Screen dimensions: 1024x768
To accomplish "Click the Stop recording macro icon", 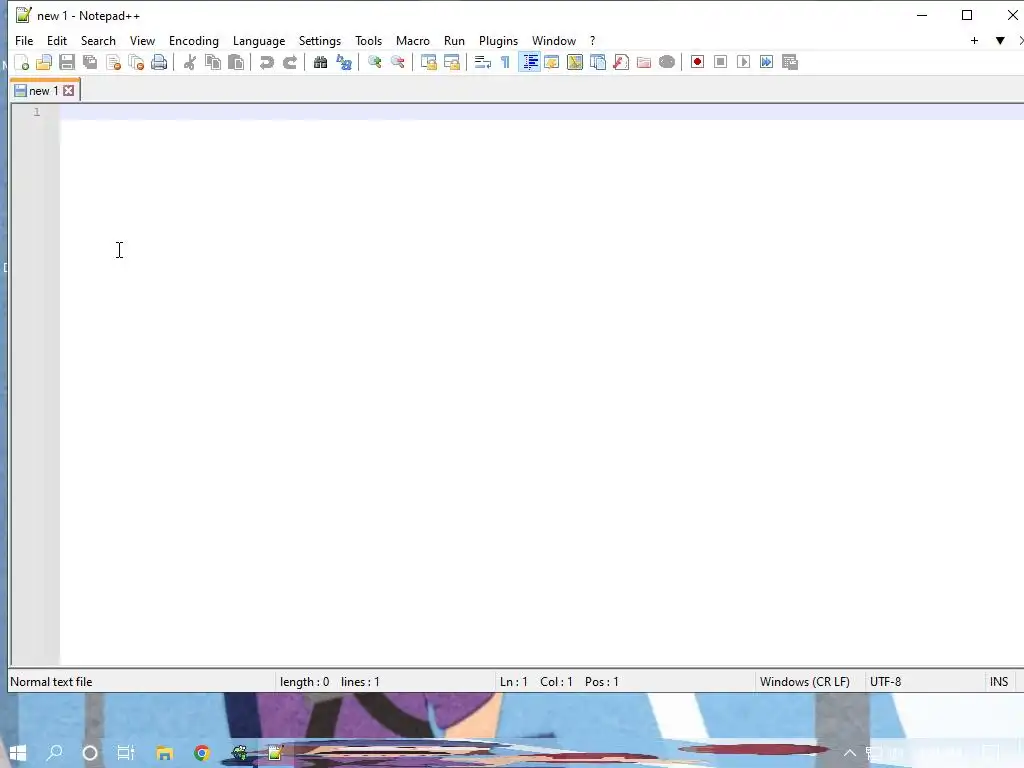I will pyautogui.click(x=720, y=63).
